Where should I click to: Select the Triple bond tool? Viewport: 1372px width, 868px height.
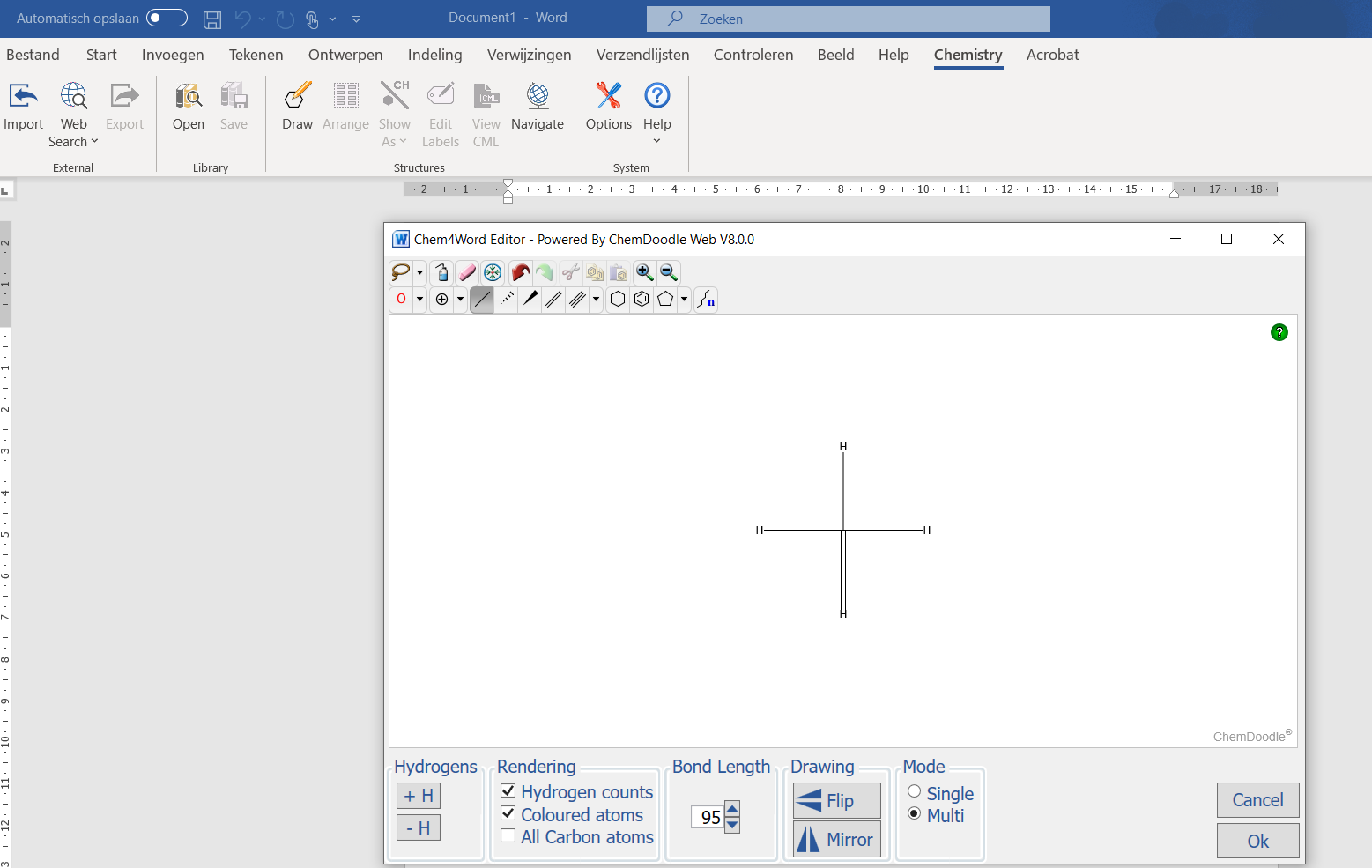coord(578,300)
